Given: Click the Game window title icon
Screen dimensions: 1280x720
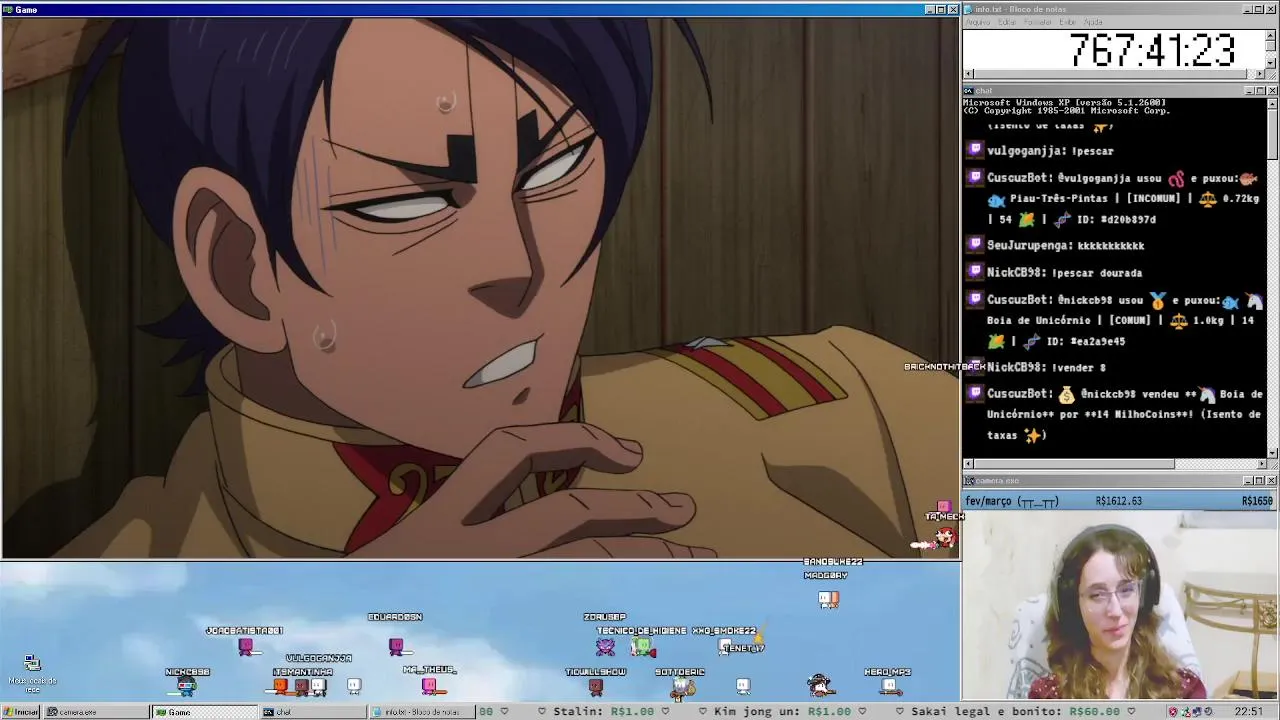Looking at the screenshot, I should tap(8, 9).
